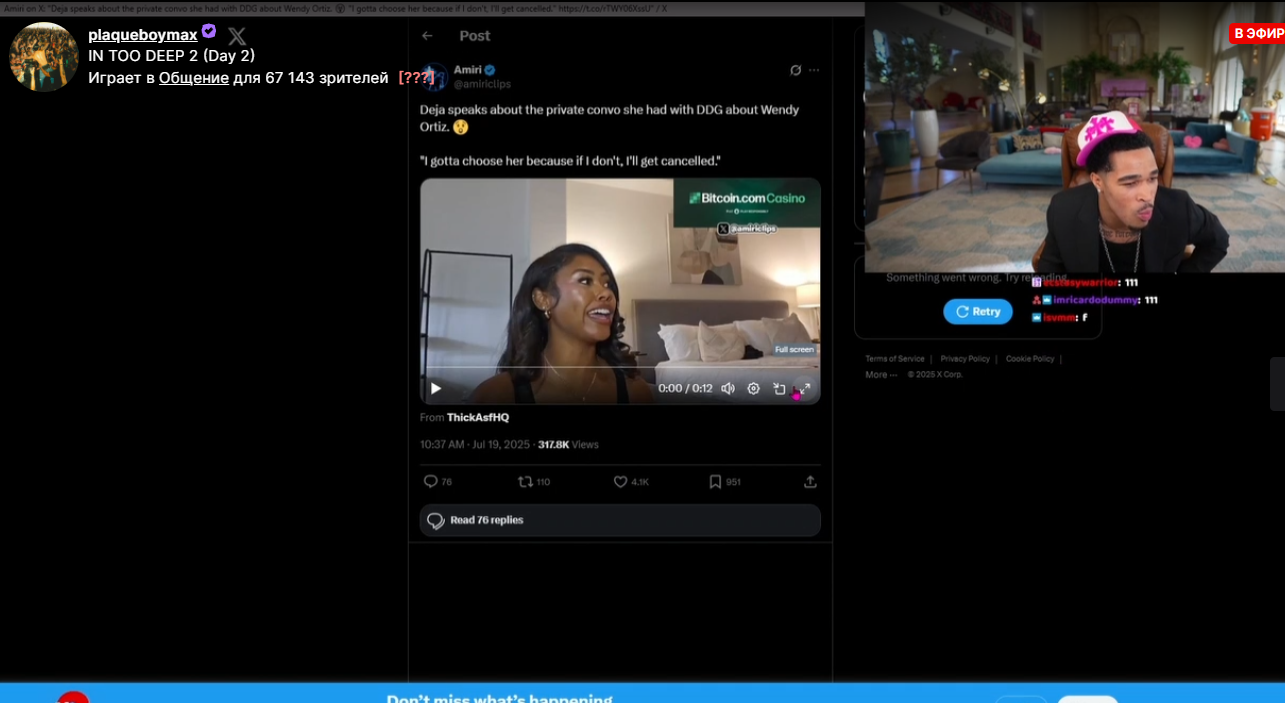Screen dimensions: 1285x703
Task: Share the post via upload icon
Action: click(x=810, y=481)
